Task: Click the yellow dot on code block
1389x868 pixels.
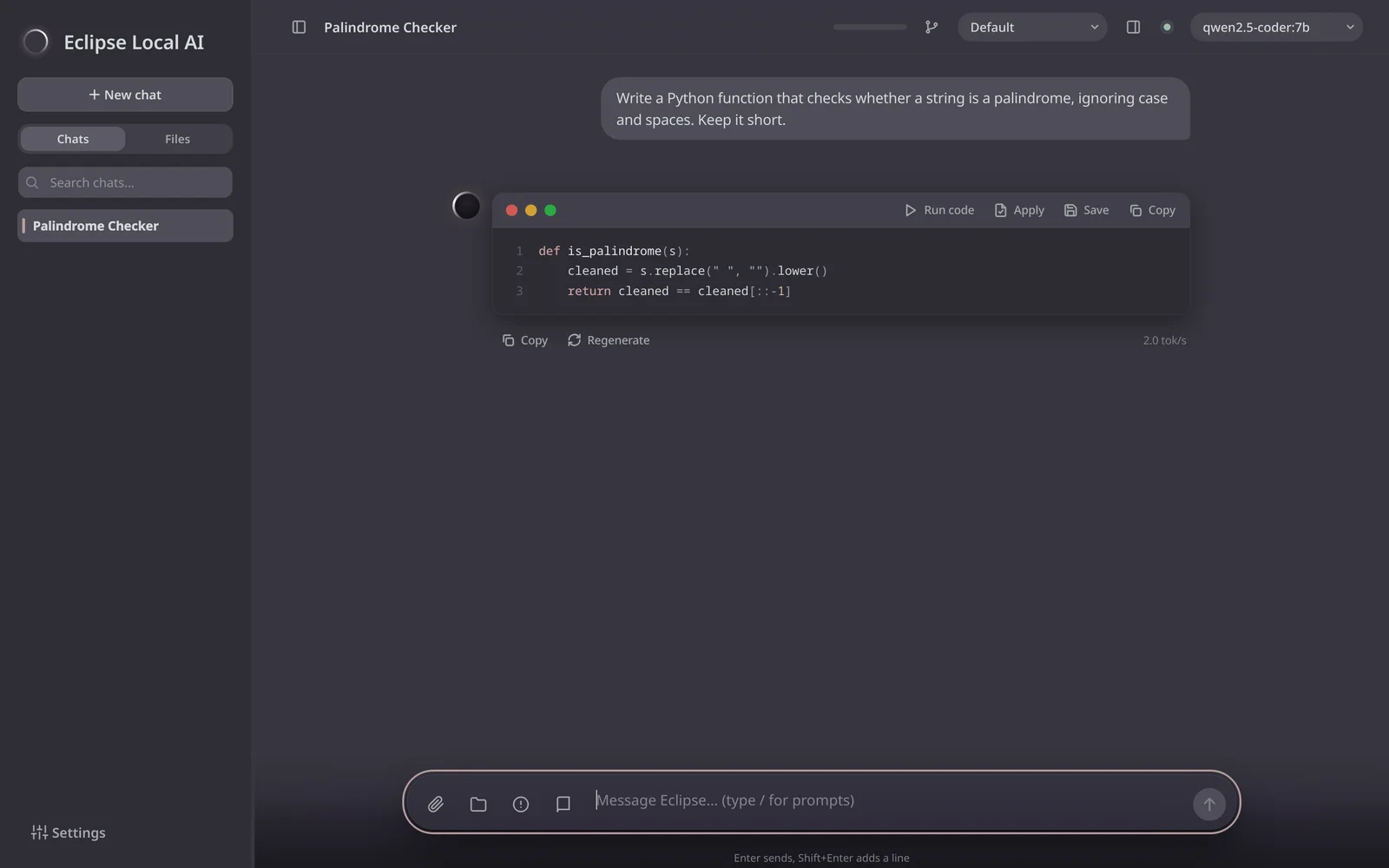Action: [x=530, y=210]
